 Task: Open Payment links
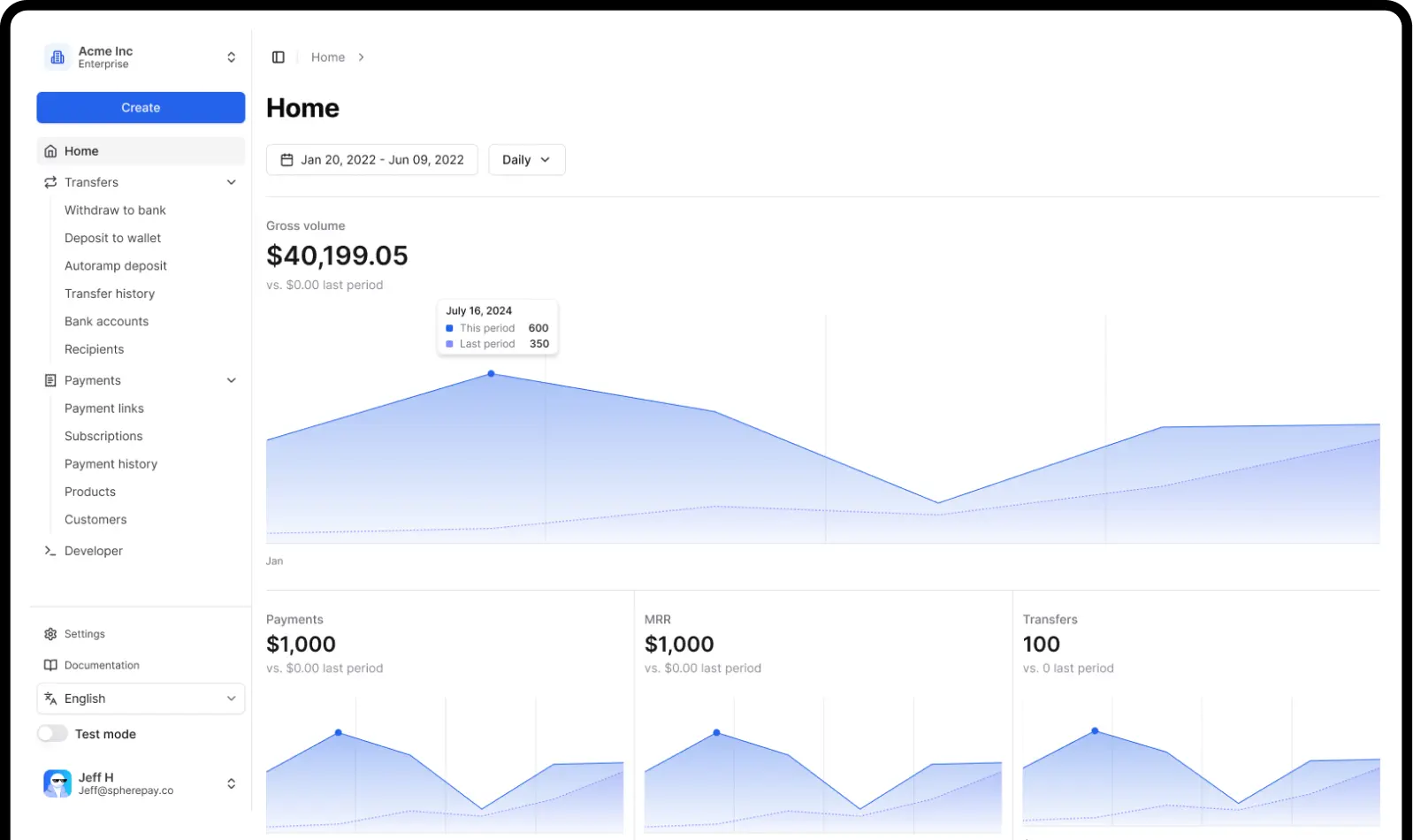(x=104, y=409)
